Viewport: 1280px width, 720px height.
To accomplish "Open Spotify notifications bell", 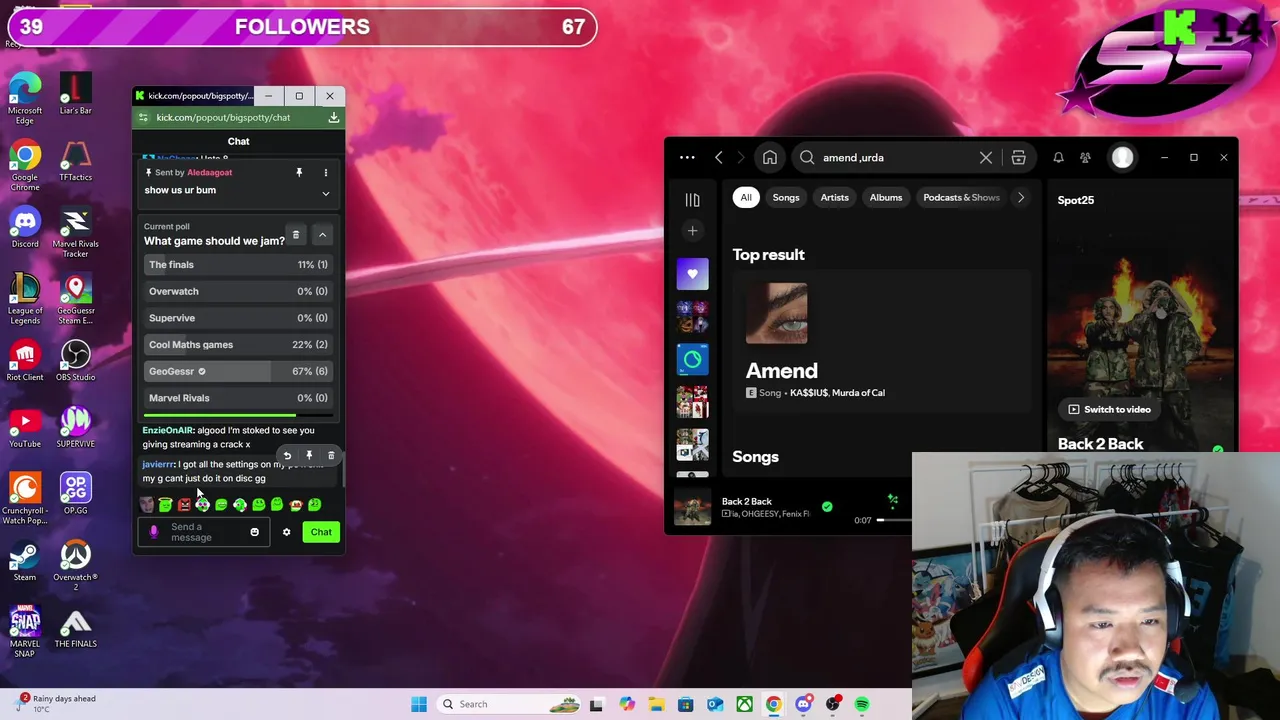I will [1058, 157].
